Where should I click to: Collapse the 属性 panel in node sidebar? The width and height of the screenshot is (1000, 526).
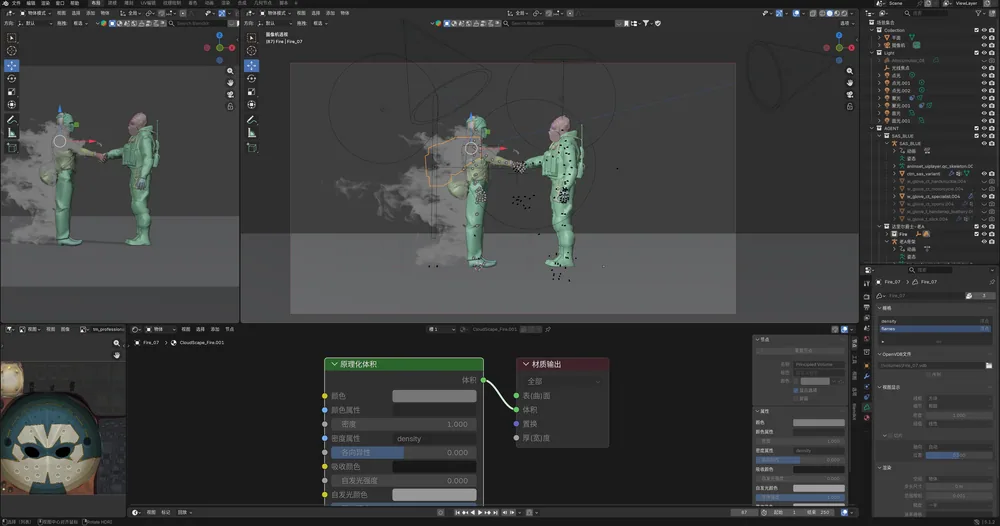(758, 411)
